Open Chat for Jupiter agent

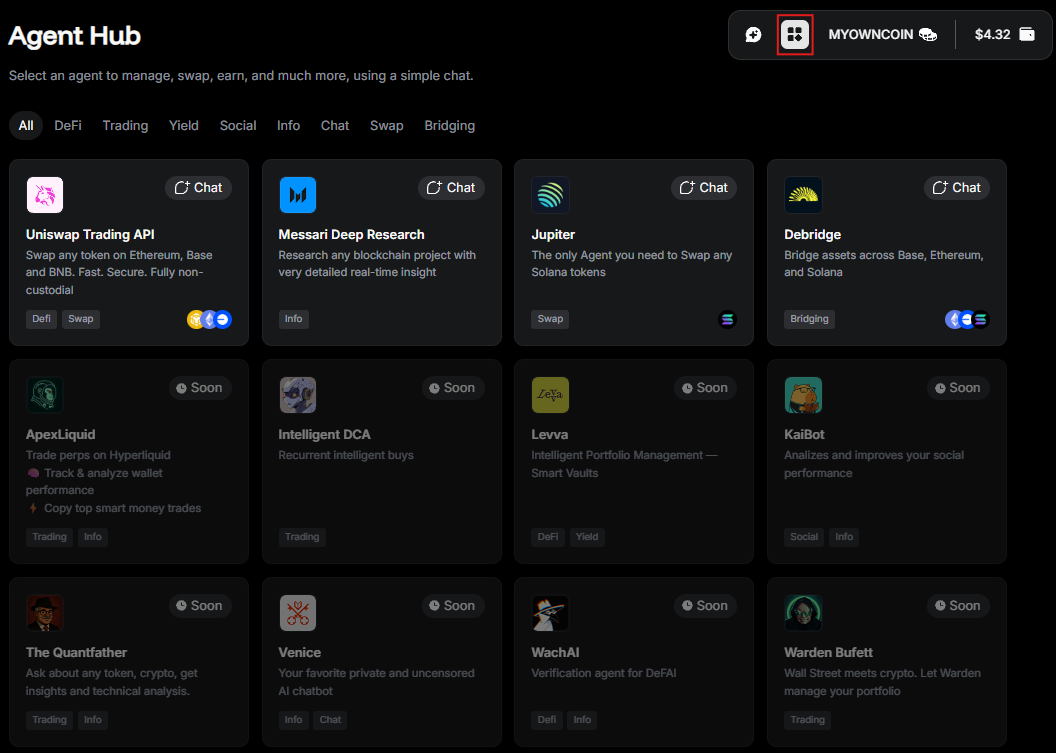coord(704,188)
